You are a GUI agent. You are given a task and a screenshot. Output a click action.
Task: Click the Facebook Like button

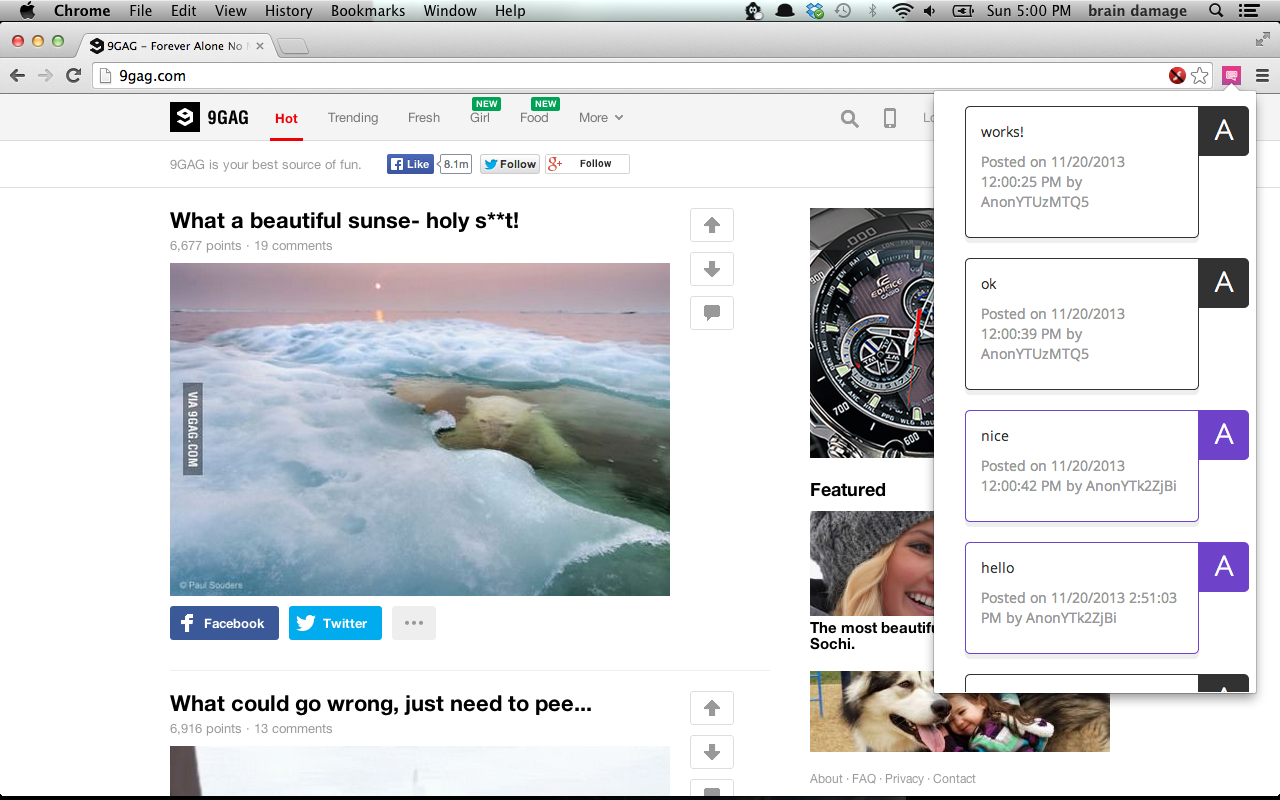click(x=410, y=164)
